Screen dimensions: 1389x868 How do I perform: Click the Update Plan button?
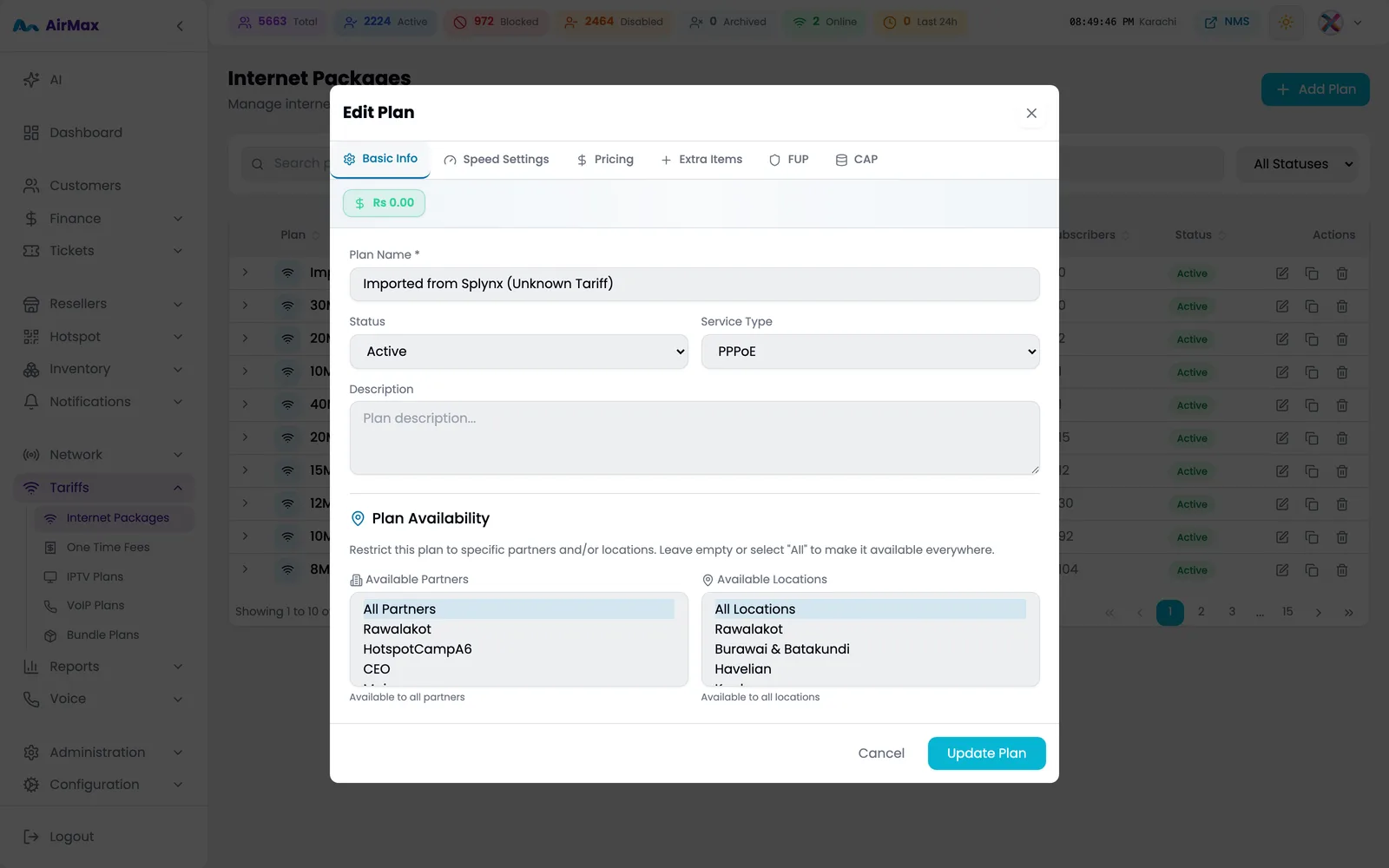(986, 753)
